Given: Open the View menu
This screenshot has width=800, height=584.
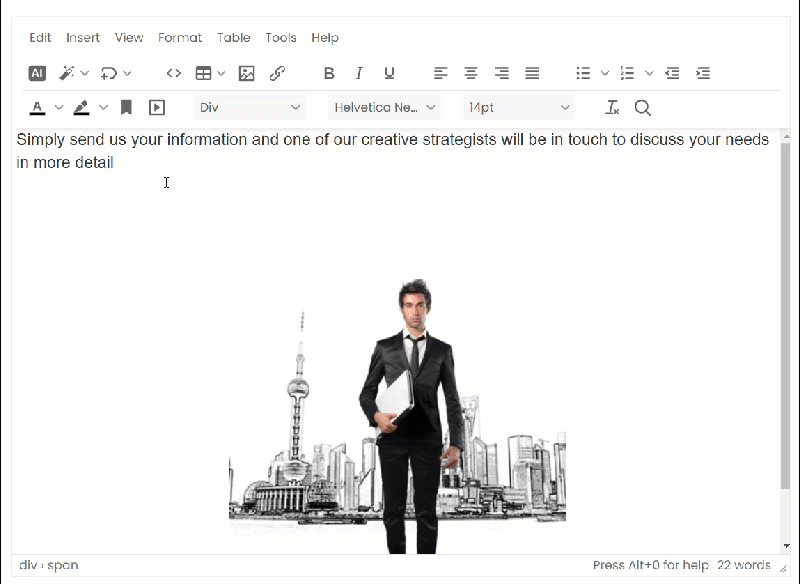Looking at the screenshot, I should click(129, 38).
